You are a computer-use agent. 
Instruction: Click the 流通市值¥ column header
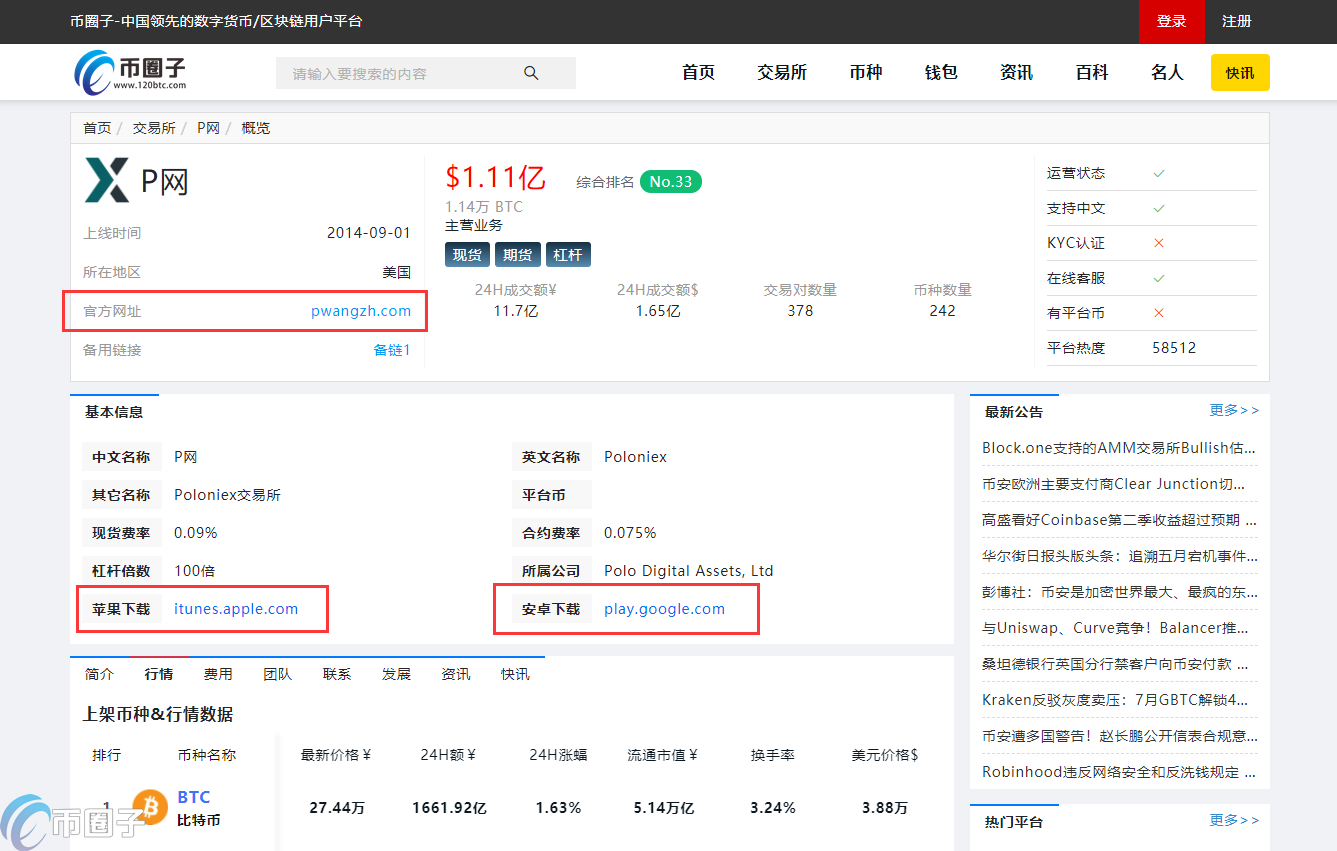click(662, 755)
